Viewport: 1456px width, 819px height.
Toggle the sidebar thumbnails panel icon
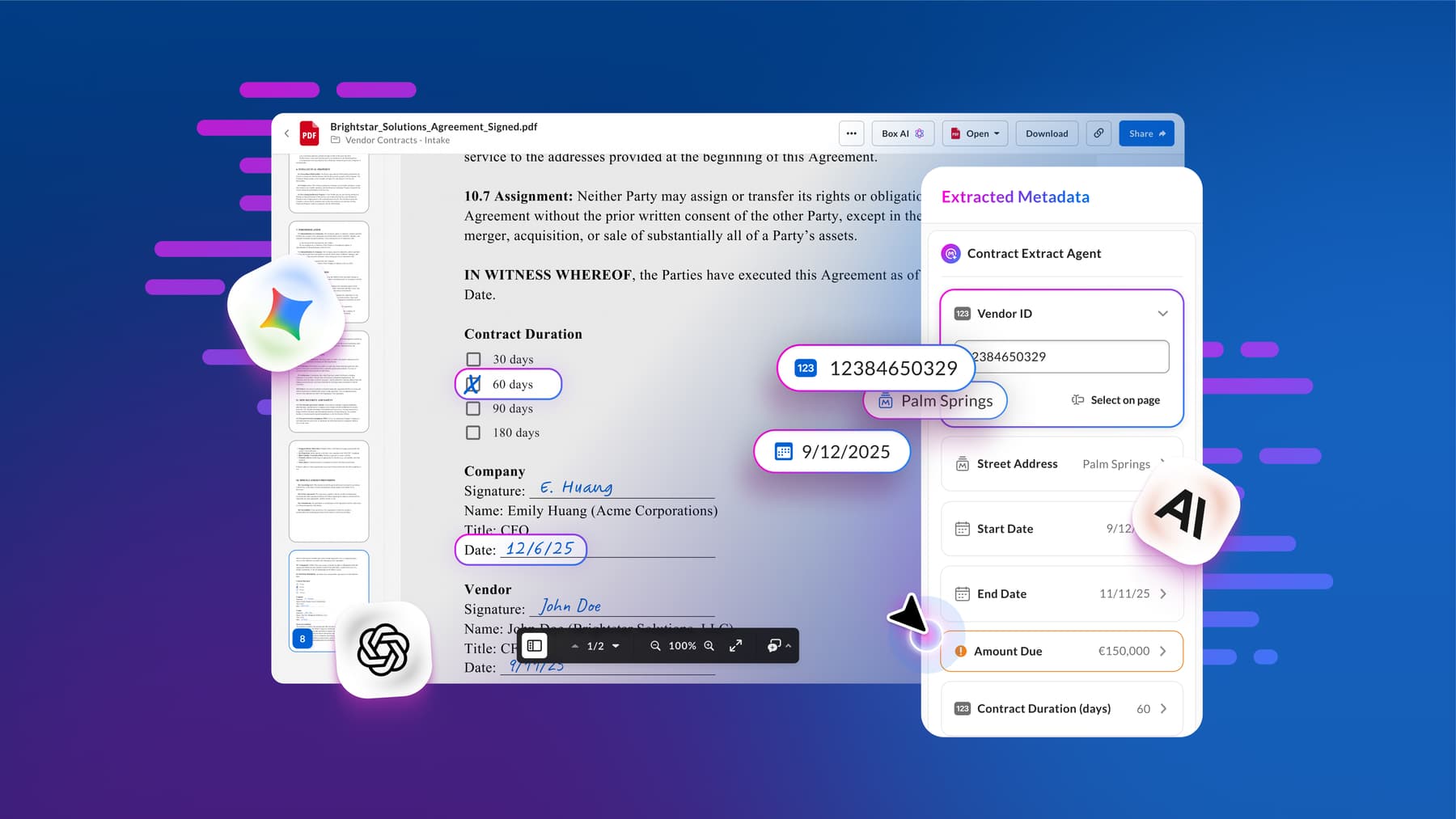[535, 645]
